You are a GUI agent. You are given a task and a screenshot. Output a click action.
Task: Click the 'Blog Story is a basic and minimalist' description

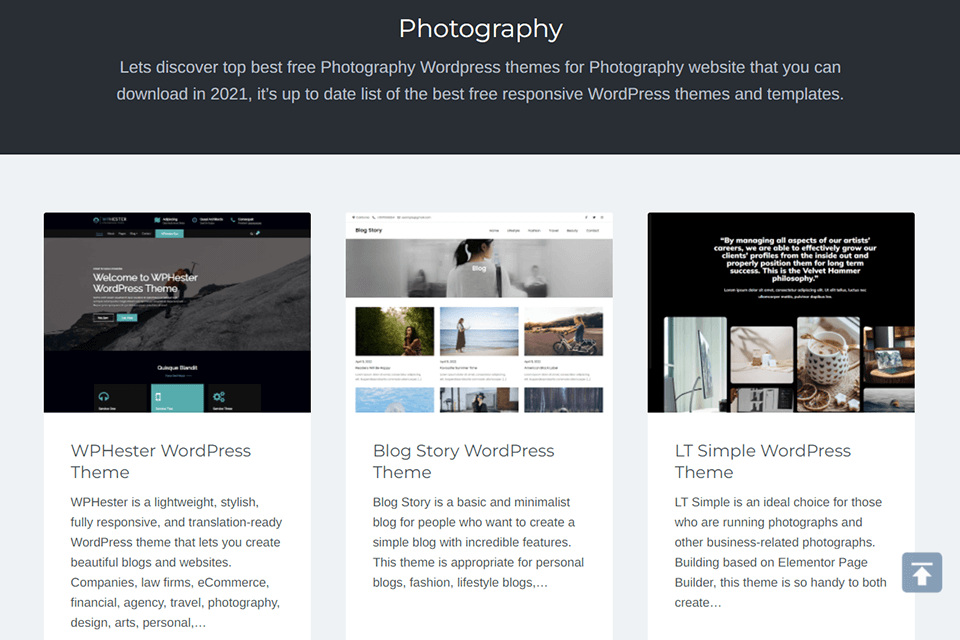[478, 542]
